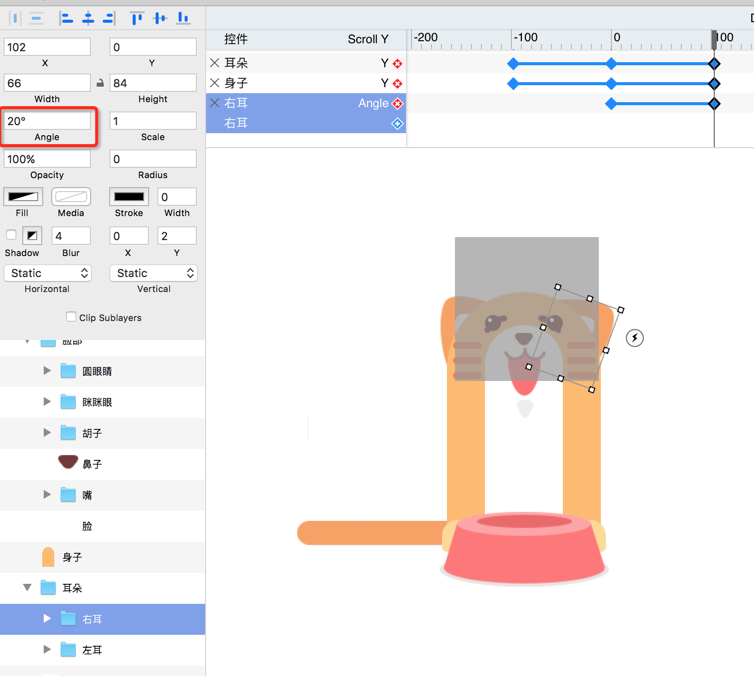
Task: Click the distribute vertically icon
Action: coord(37,18)
